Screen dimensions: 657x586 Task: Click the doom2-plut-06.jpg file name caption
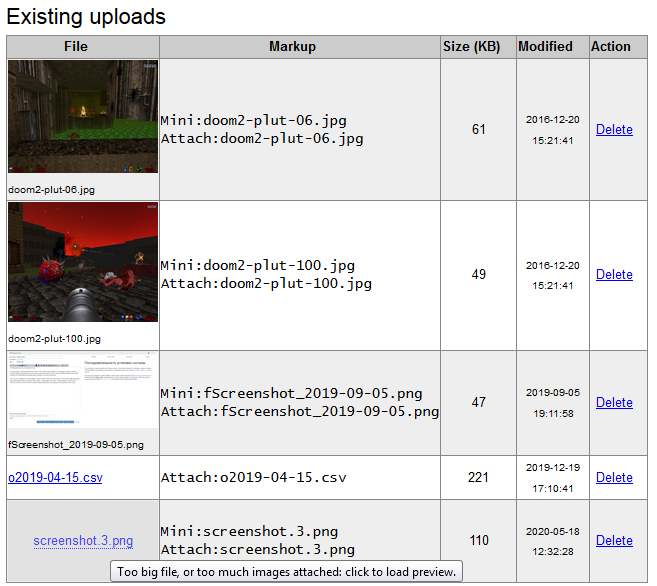point(51,190)
